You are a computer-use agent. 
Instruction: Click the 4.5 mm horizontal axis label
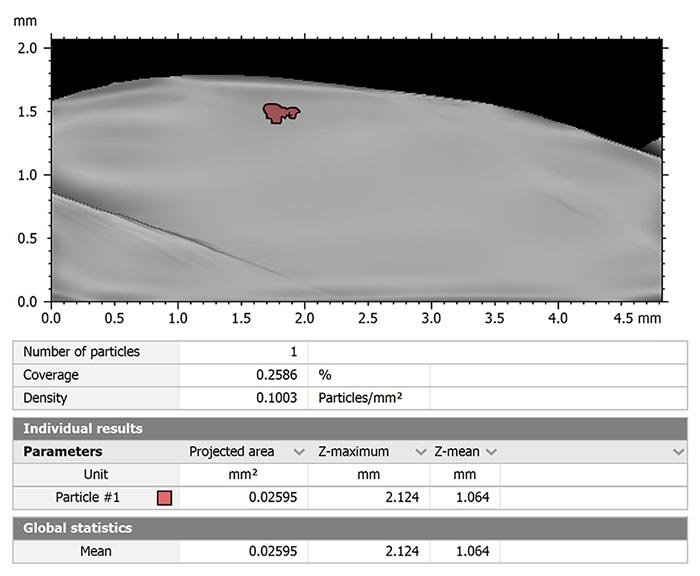[637, 318]
